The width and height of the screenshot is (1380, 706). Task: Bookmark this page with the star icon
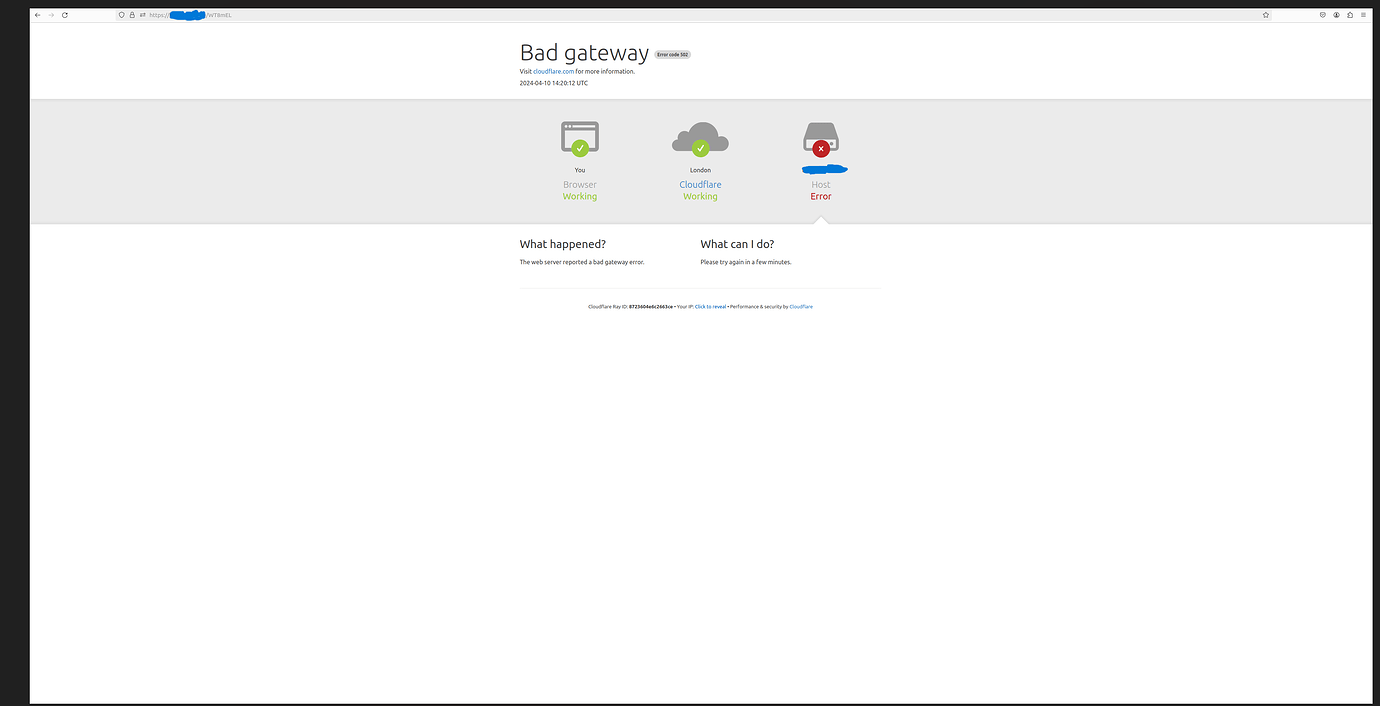[1266, 15]
